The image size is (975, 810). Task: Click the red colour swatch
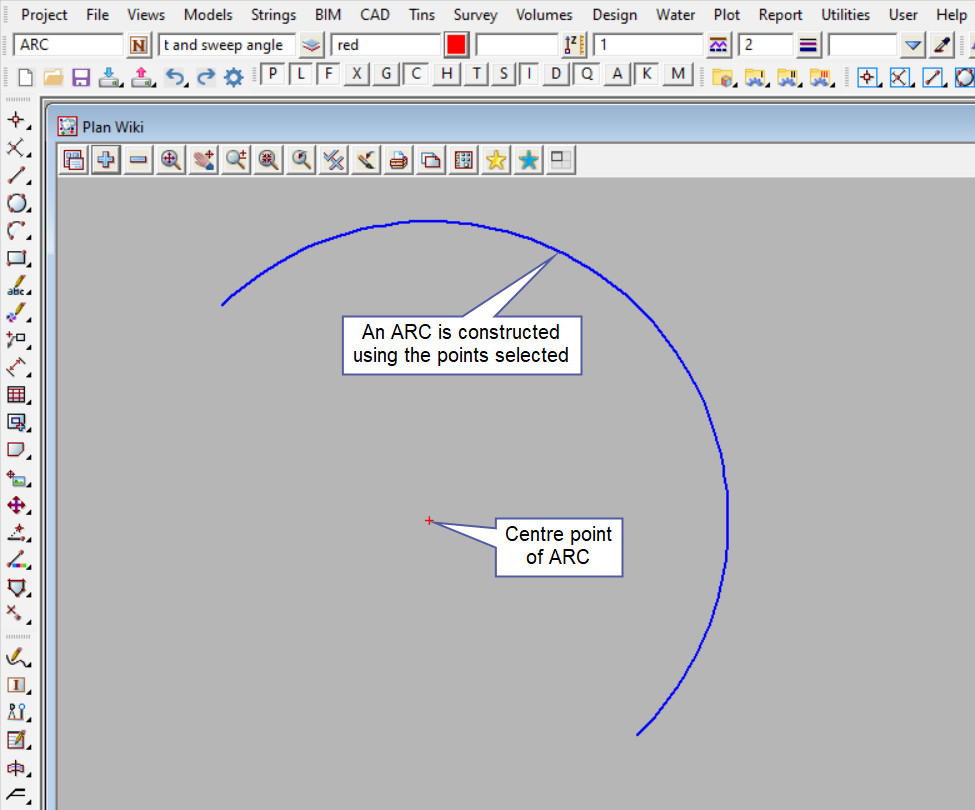coord(456,45)
